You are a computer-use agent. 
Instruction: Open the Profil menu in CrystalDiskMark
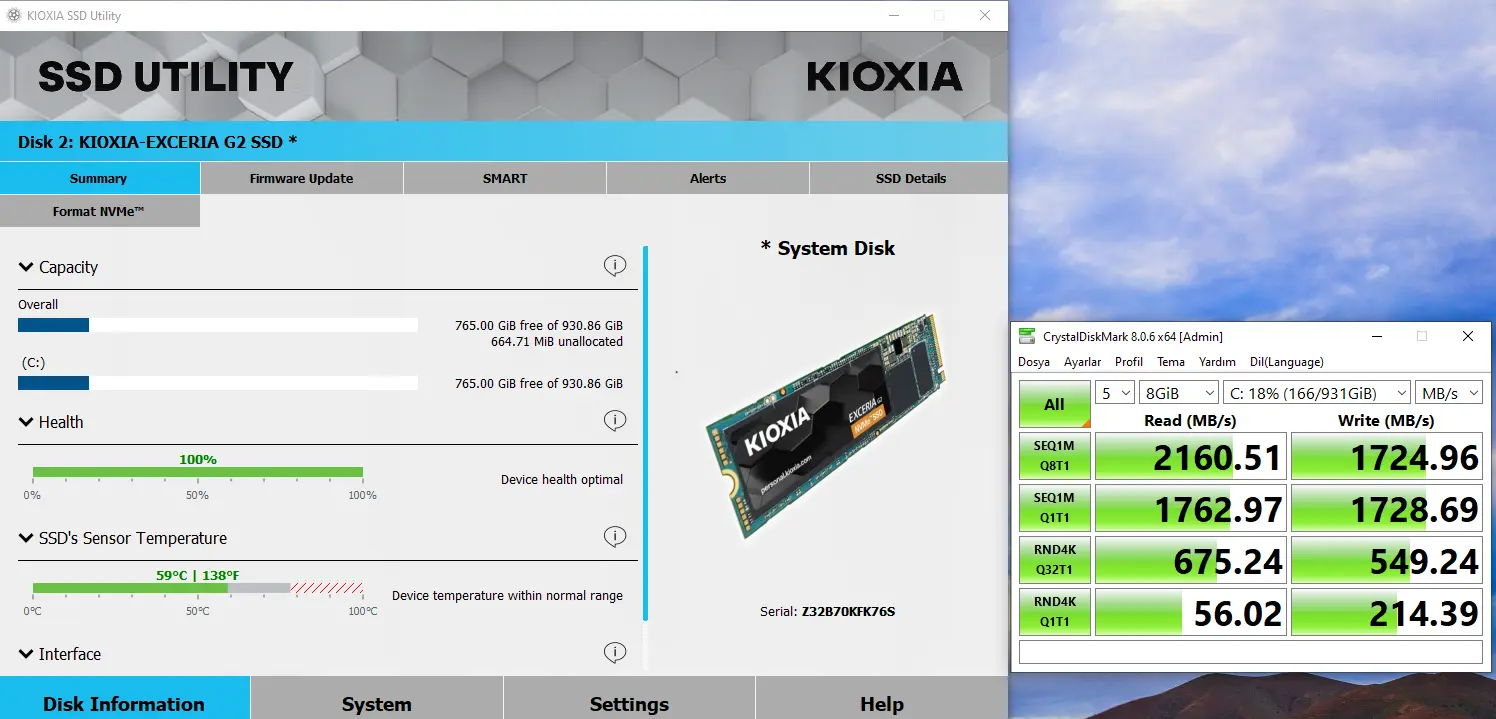tap(1129, 362)
